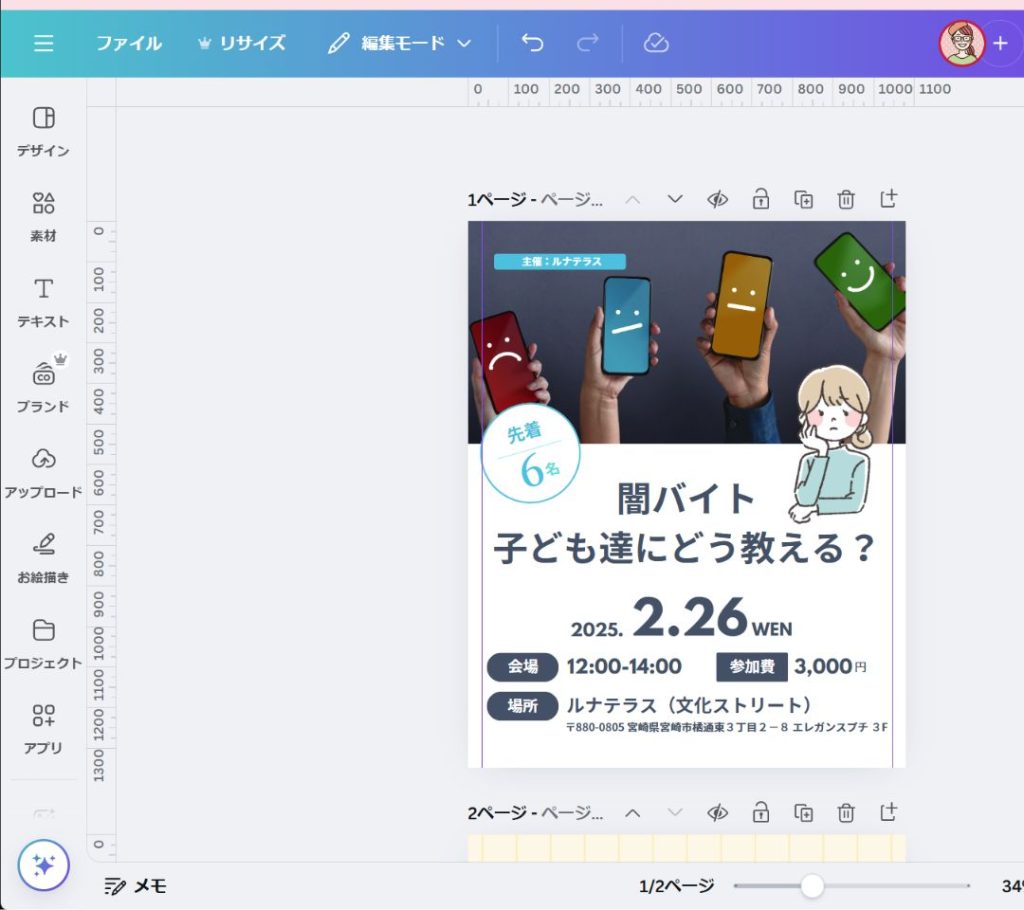
Task: Lock page 1 with padlock icon
Action: [x=760, y=199]
